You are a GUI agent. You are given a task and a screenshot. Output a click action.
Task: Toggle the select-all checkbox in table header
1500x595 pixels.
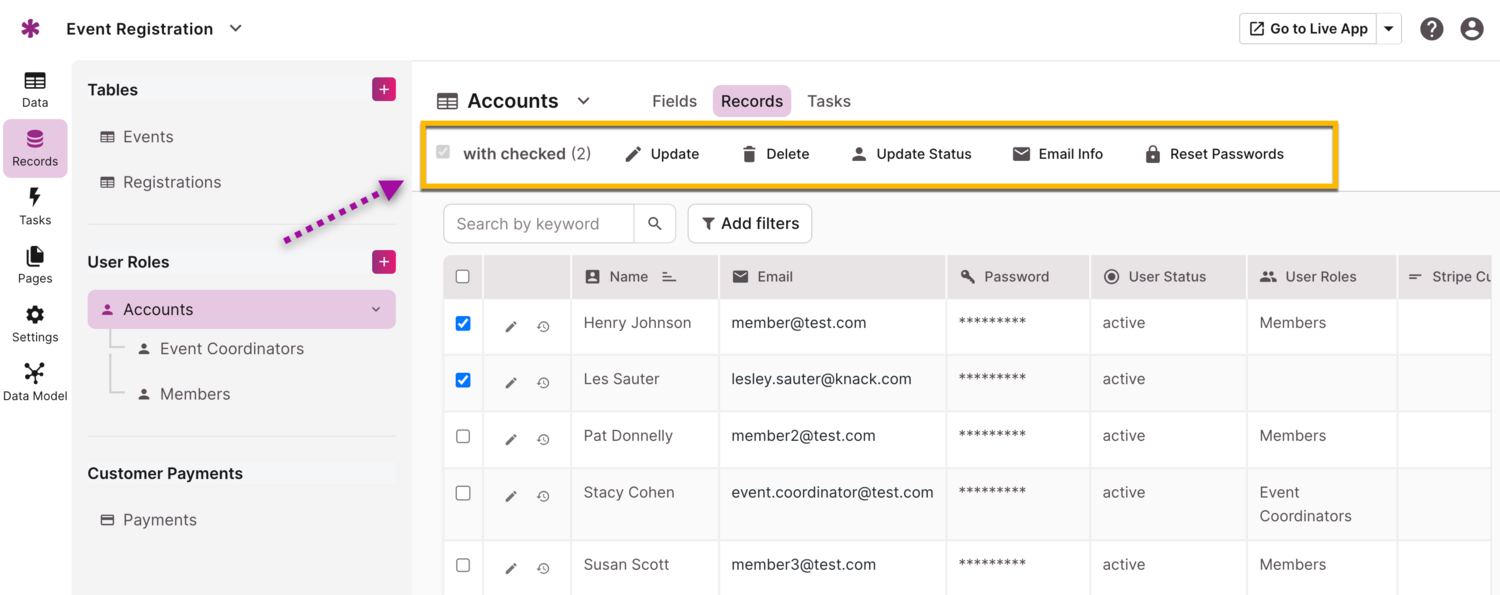pos(463,277)
